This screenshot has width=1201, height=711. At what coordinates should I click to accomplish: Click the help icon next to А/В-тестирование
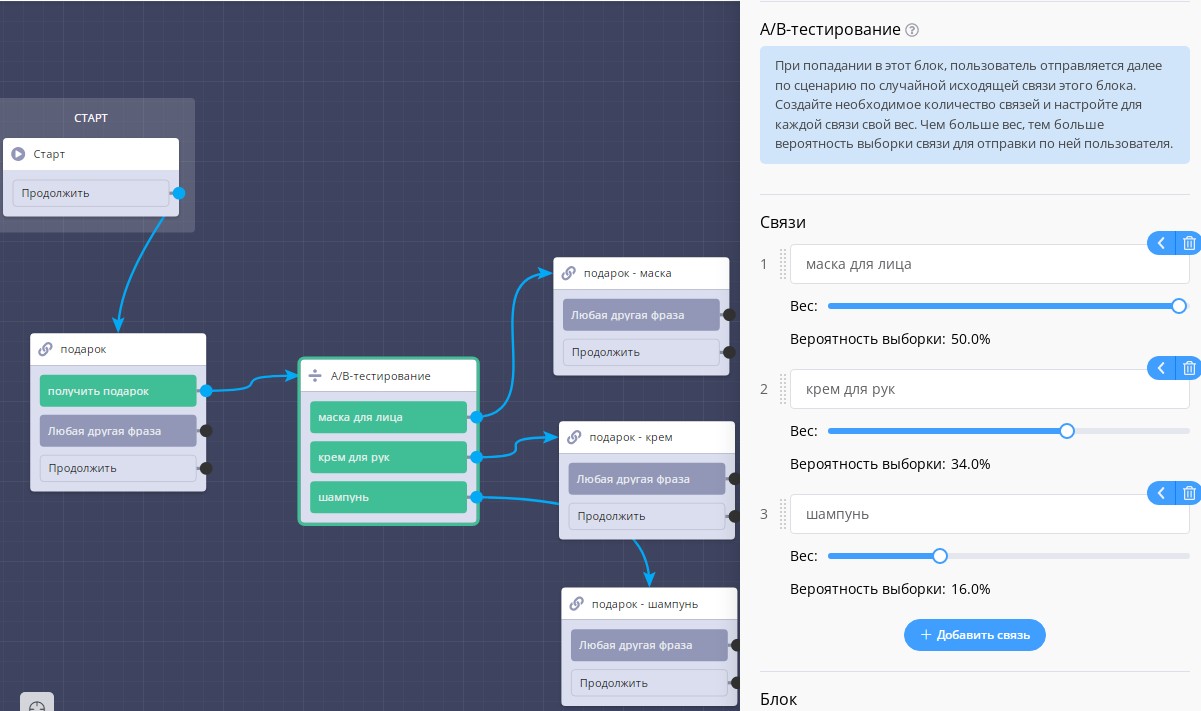pos(911,31)
